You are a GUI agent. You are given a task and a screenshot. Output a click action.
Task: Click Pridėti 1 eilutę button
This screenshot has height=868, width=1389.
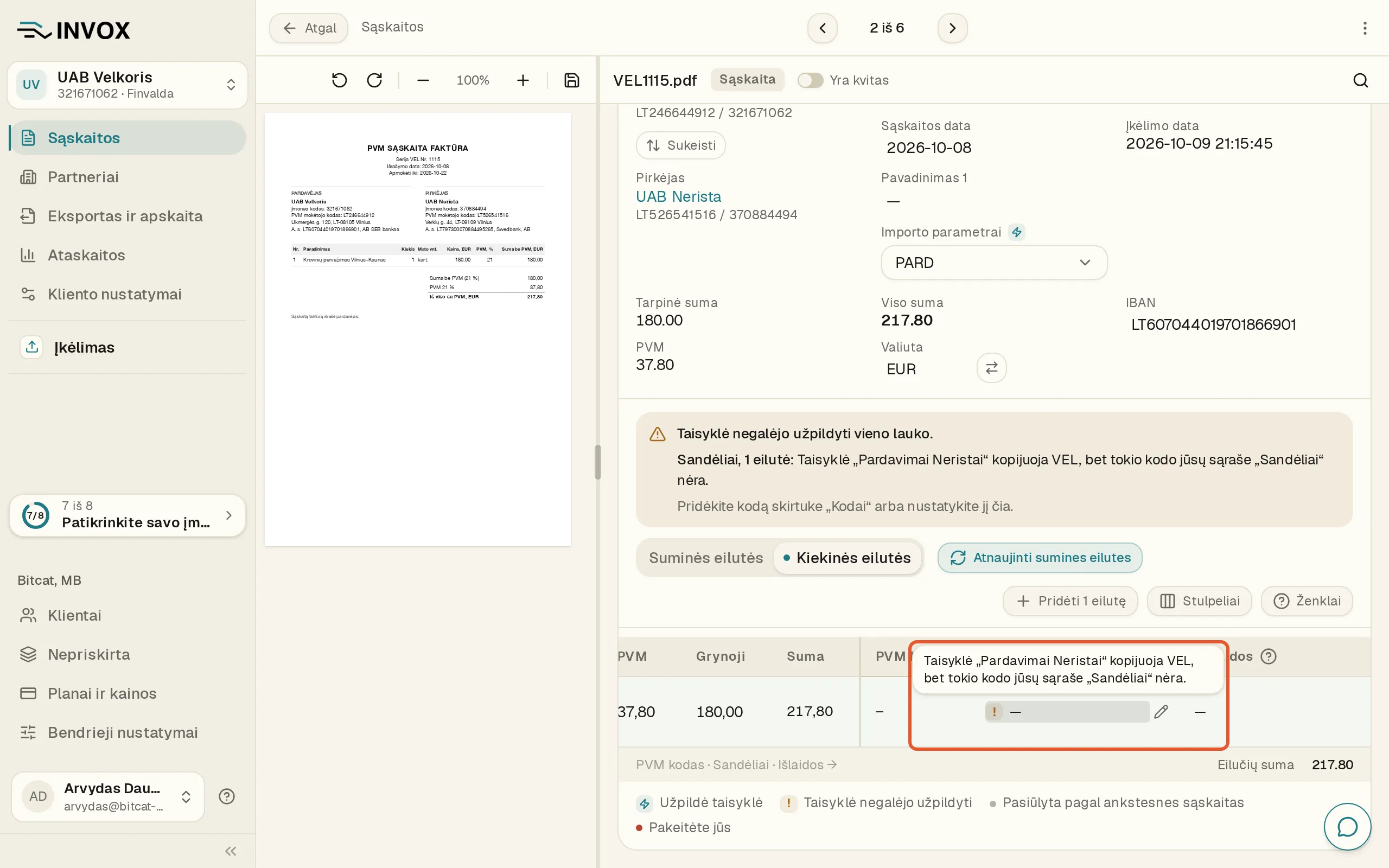point(1071,601)
